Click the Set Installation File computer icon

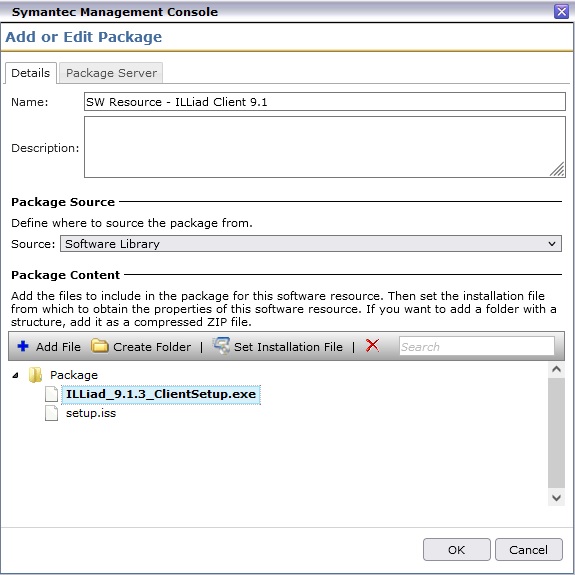[x=221, y=346]
